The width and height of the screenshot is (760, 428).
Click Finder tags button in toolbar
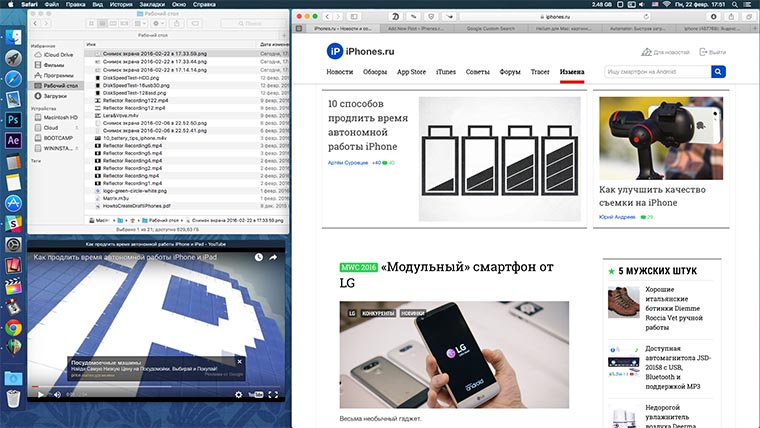click(195, 23)
